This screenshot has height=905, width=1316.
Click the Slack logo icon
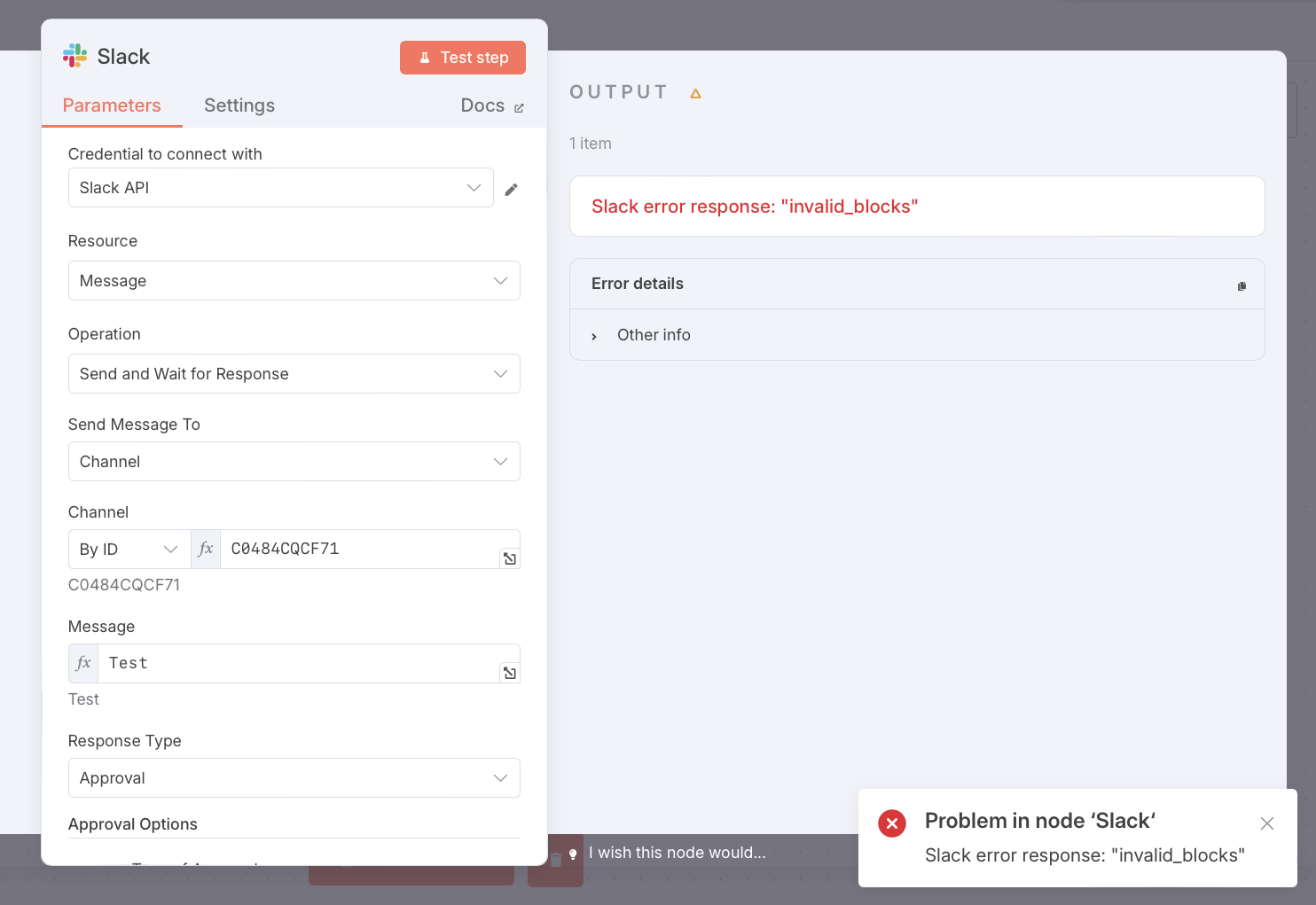(74, 56)
